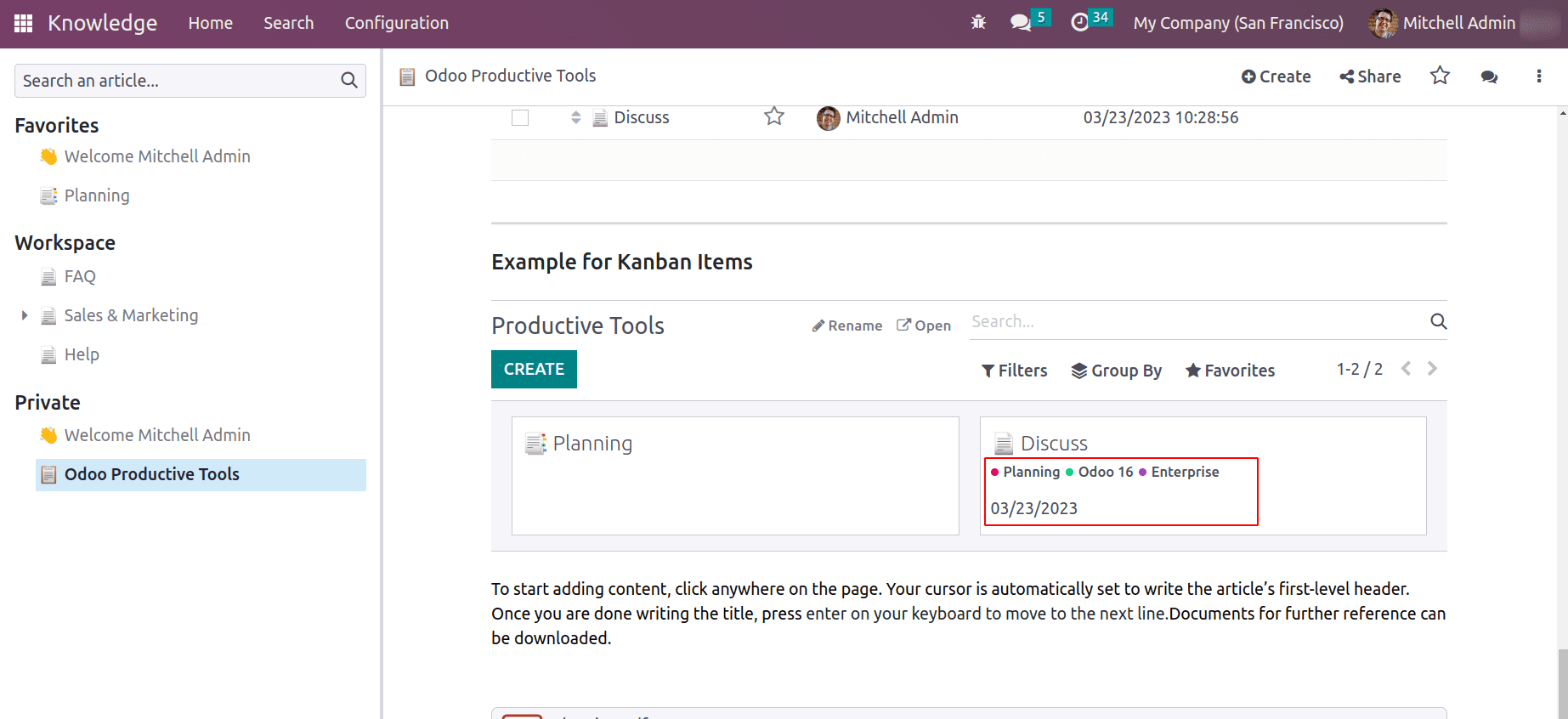Open the Home menu
The image size is (1568, 719).
point(211,23)
